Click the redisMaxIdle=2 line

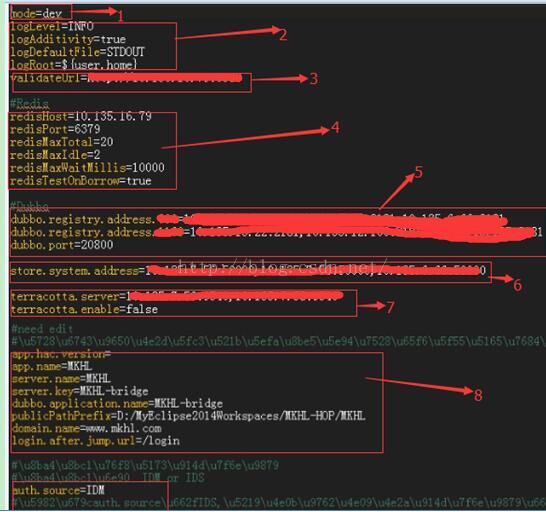(x=55, y=155)
